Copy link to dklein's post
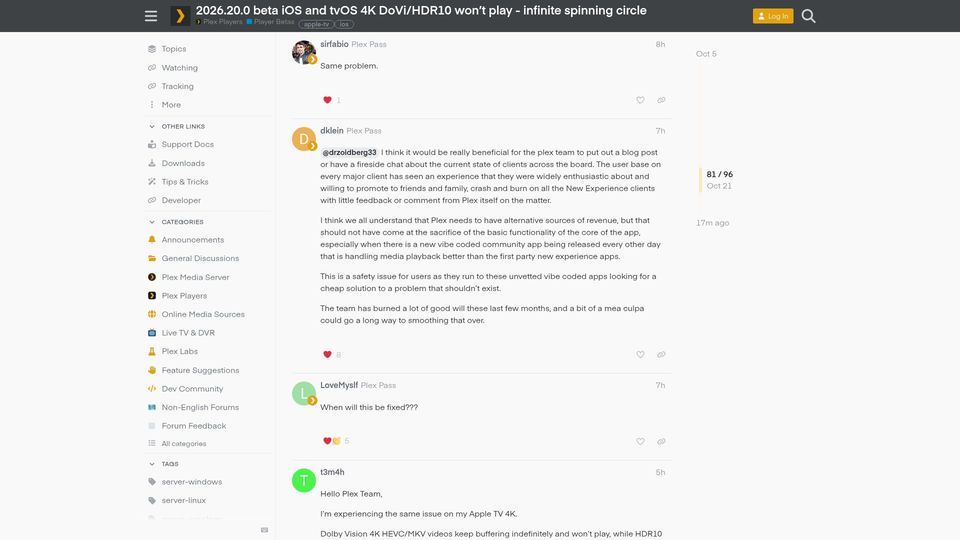 [x=661, y=354]
